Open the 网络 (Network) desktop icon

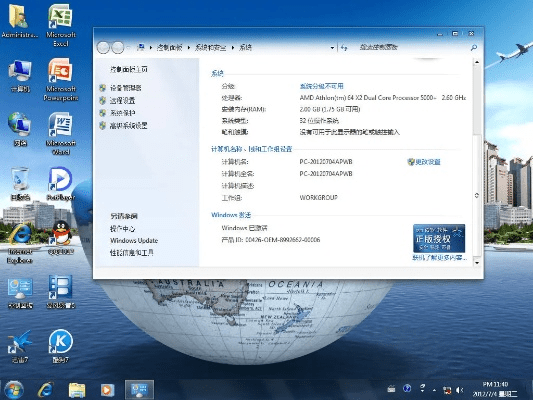(20, 129)
